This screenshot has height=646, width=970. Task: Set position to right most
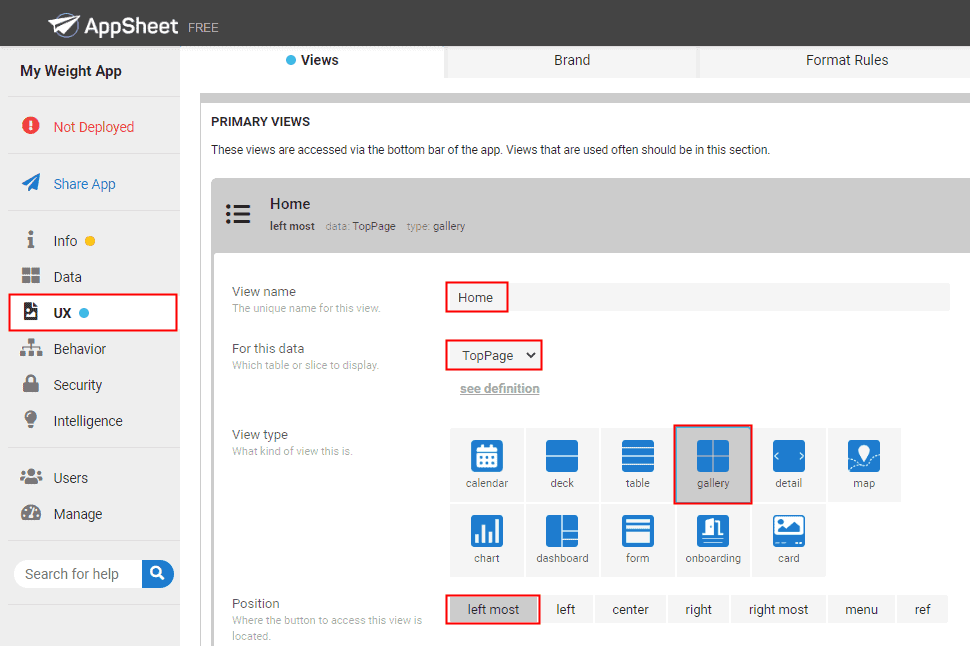click(x=778, y=609)
